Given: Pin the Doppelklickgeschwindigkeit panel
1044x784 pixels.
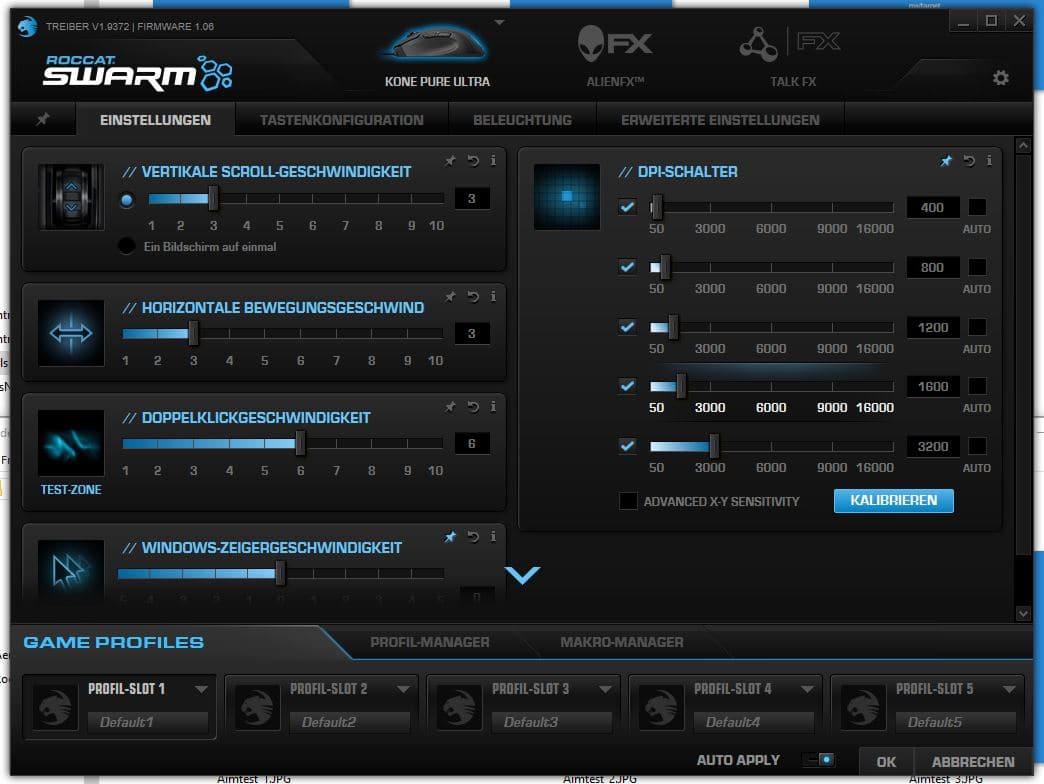Looking at the screenshot, I should 450,407.
